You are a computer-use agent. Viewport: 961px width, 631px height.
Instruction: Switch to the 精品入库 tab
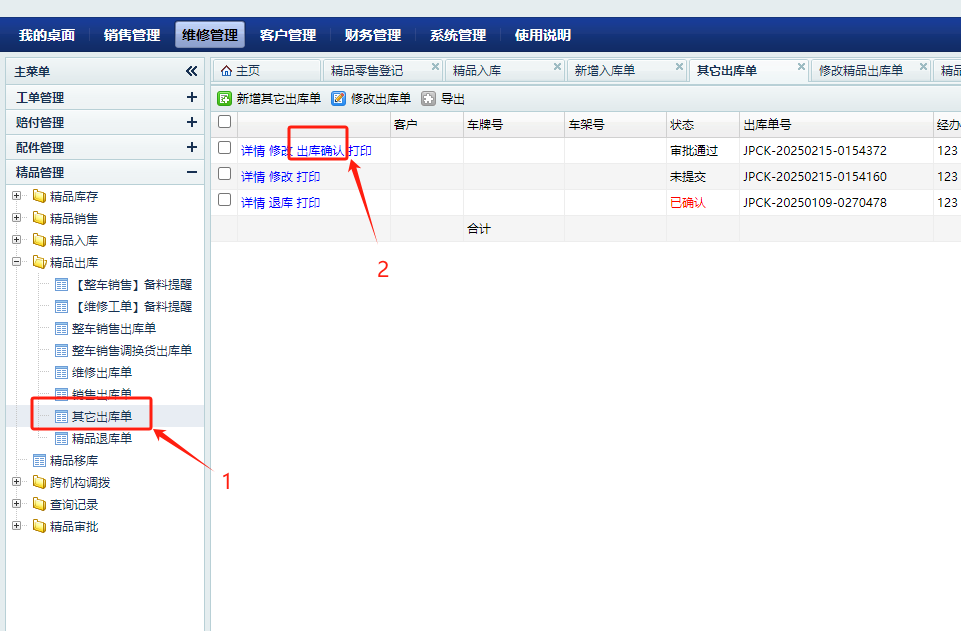point(477,71)
